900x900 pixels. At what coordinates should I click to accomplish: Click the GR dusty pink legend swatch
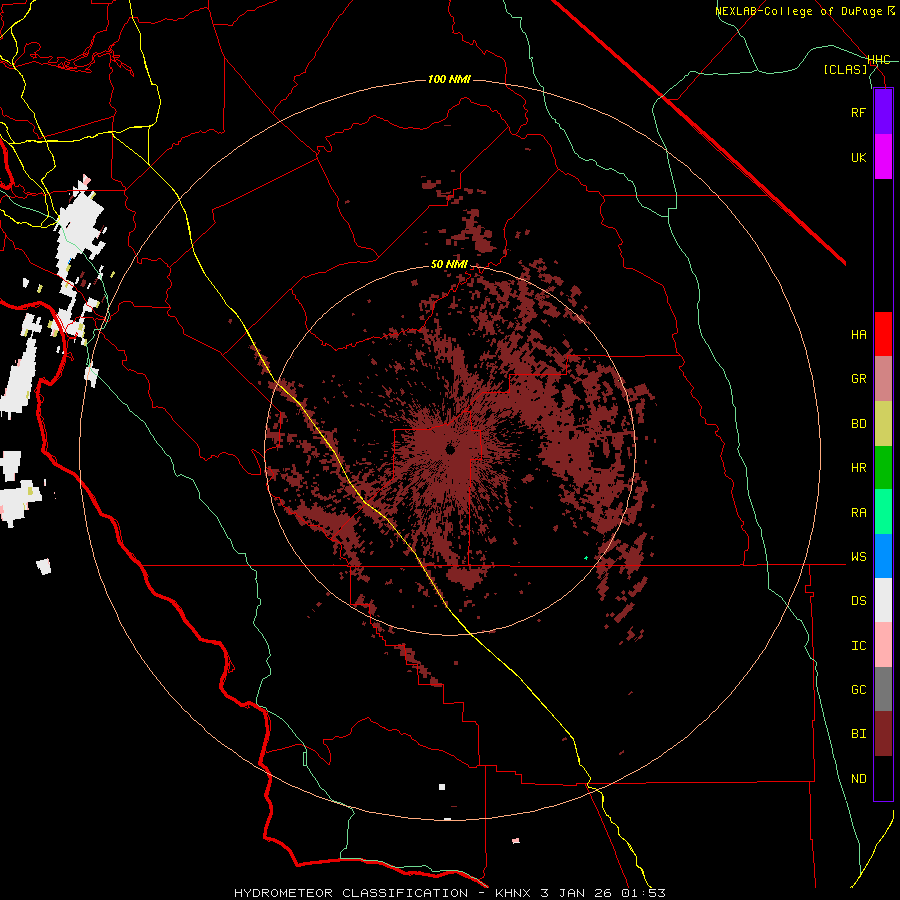point(883,379)
